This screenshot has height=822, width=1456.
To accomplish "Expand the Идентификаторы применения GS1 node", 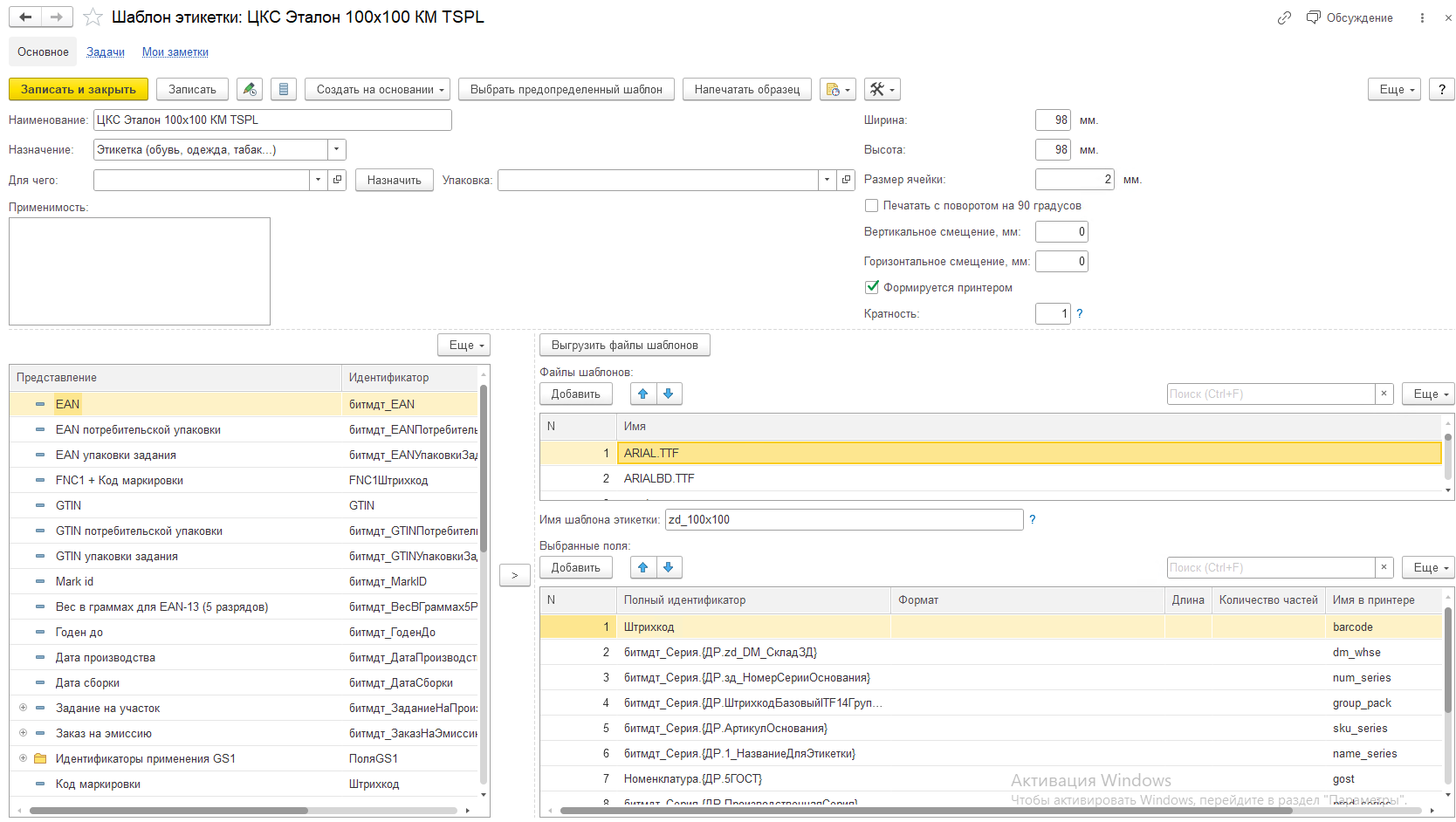I will 23,758.
